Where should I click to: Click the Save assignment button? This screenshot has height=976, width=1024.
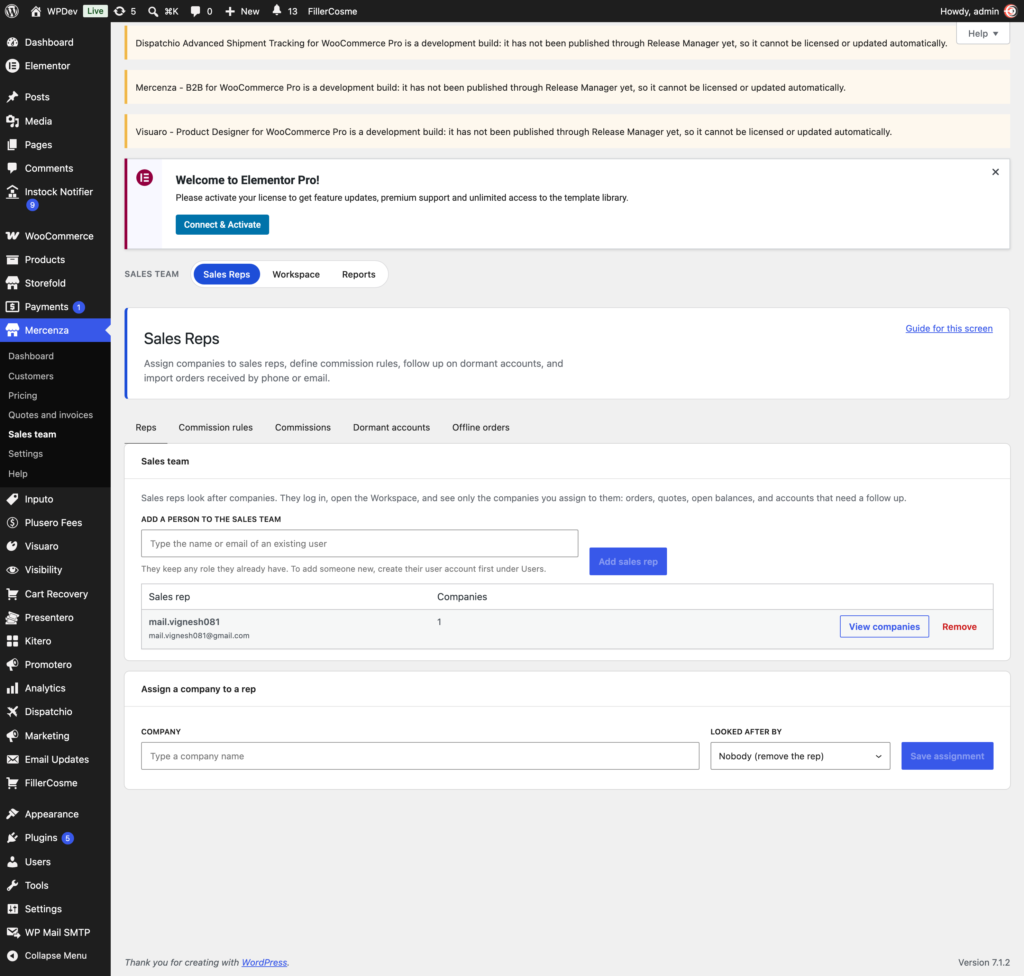pos(947,756)
